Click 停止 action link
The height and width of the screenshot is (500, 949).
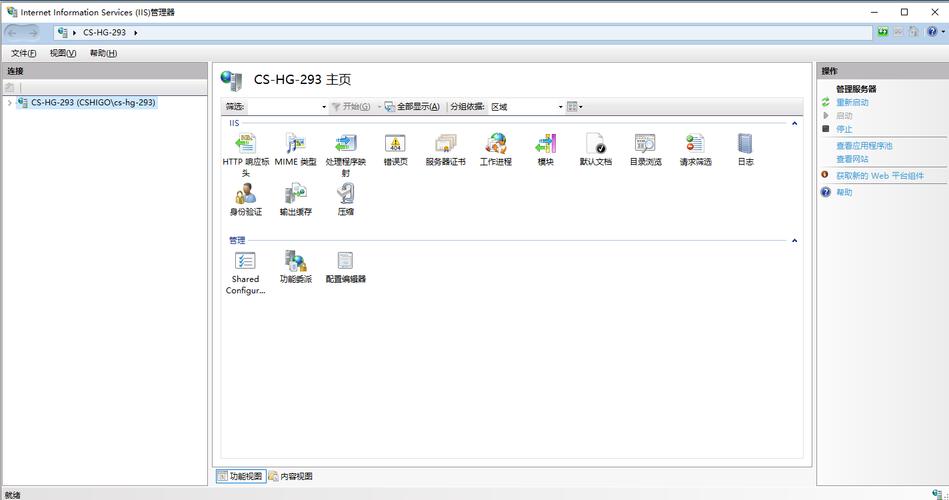(x=844, y=130)
